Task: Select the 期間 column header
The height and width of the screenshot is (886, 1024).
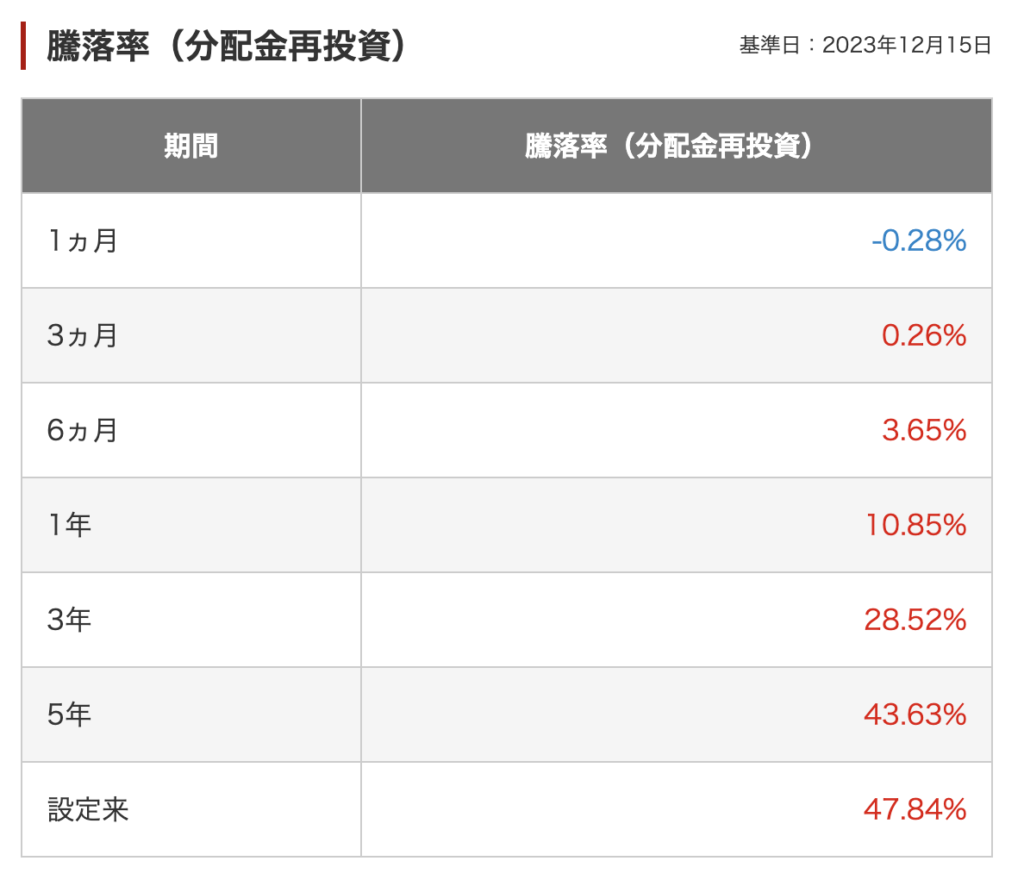Action: coord(191,146)
